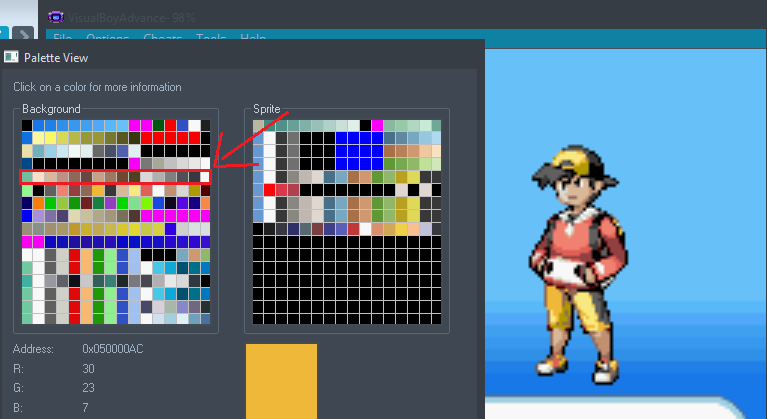The width and height of the screenshot is (767, 419).
Task: Click the Palette View window icon
Action: [x=12, y=57]
